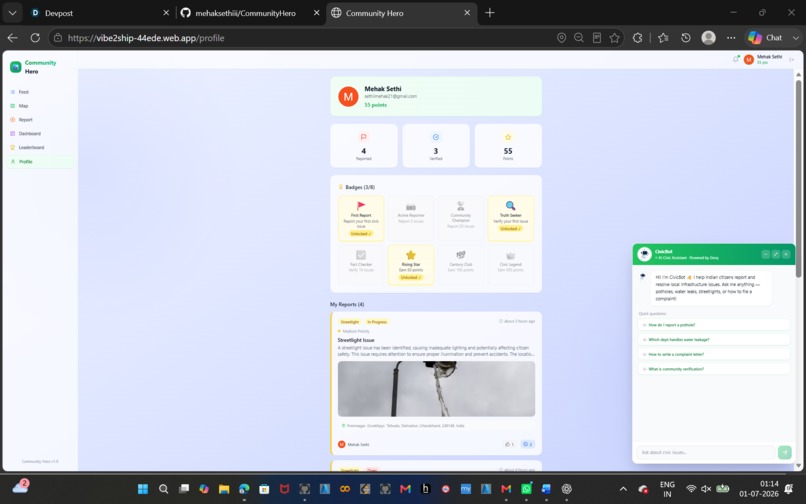
Task: Click the location permission icon in address bar
Action: click(x=561, y=38)
